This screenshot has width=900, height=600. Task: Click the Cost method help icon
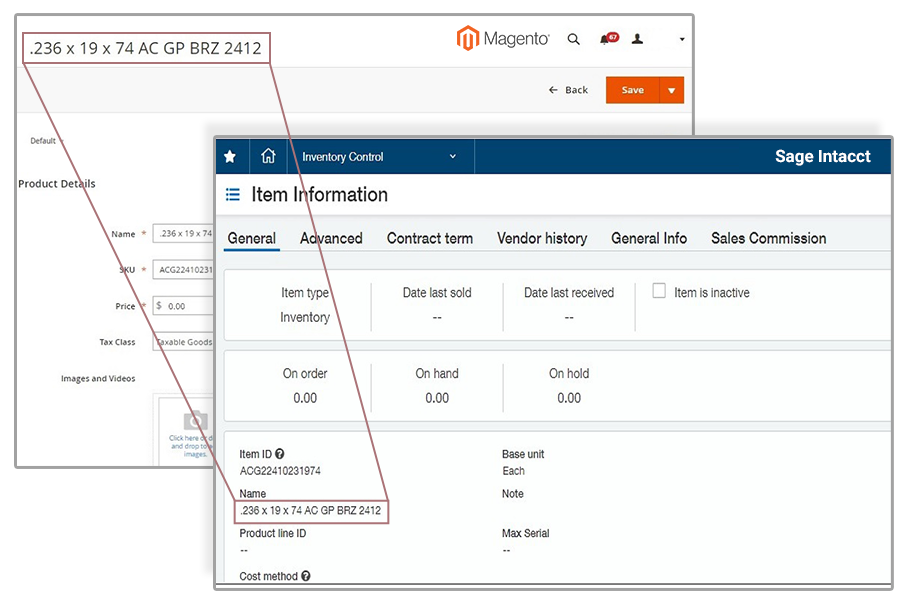tap(306, 576)
